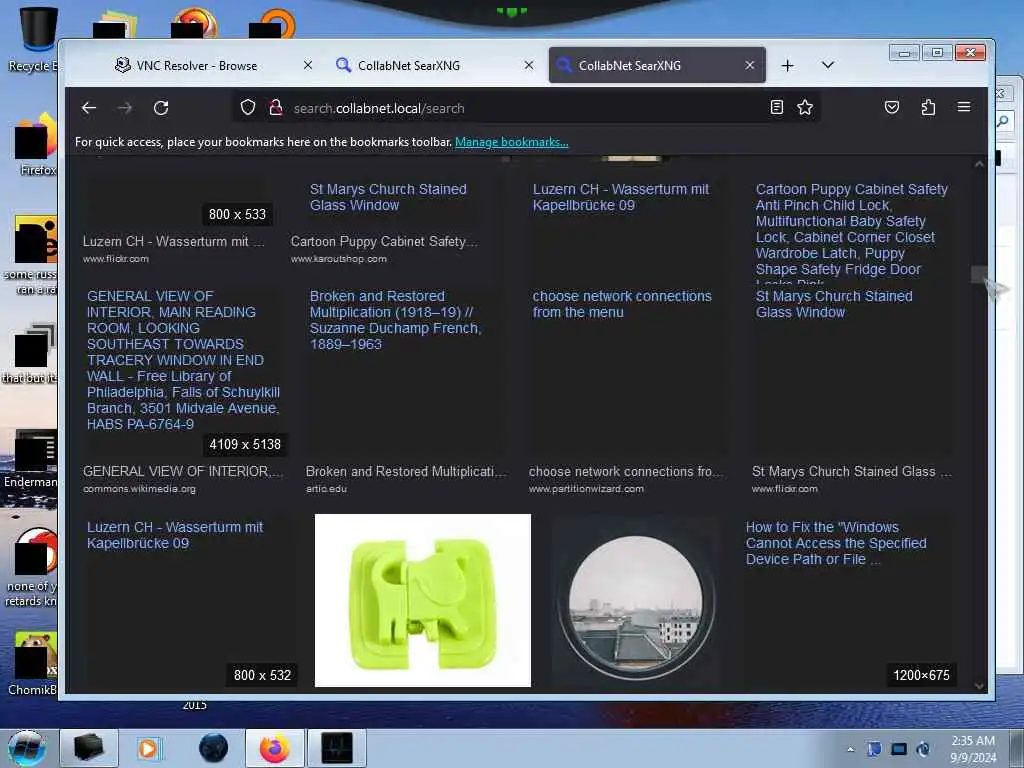The height and width of the screenshot is (768, 1024).
Task: Open choose network connections from the menu result
Action: coord(622,304)
